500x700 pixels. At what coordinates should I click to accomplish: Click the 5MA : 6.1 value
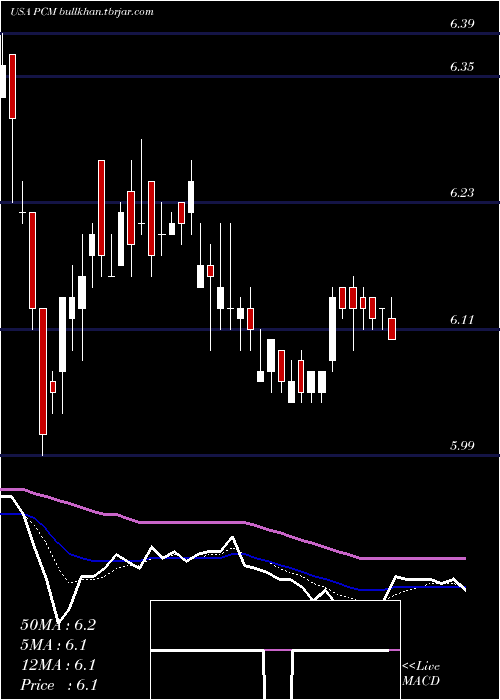click(53, 645)
